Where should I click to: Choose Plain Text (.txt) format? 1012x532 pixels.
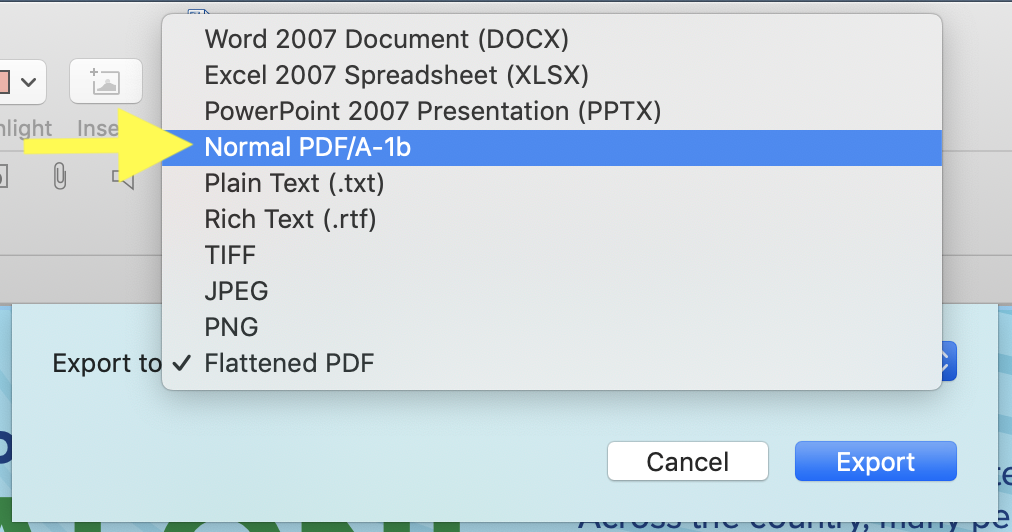pos(294,184)
